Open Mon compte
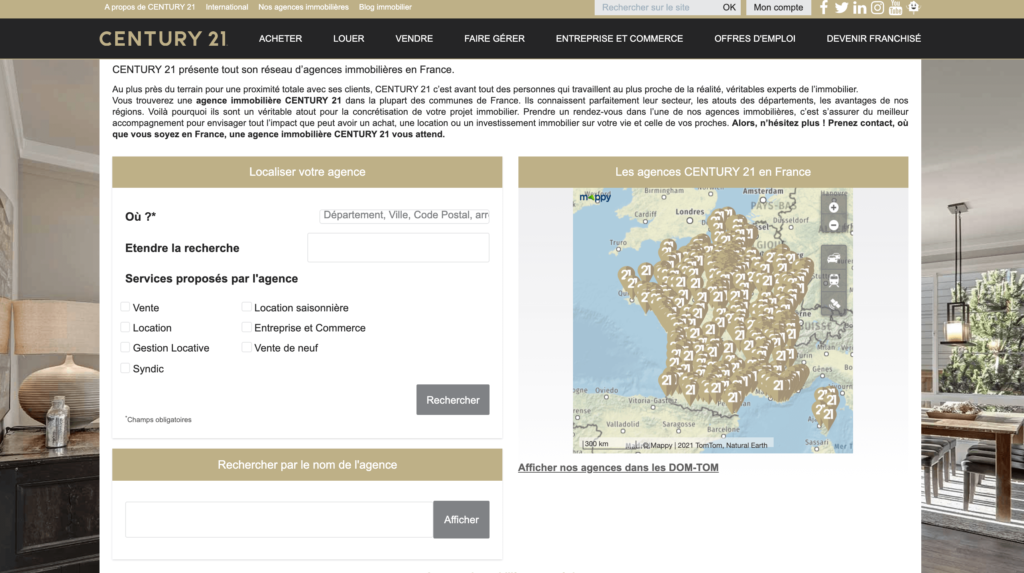Viewport: 1024px width, 573px height. [x=778, y=7]
